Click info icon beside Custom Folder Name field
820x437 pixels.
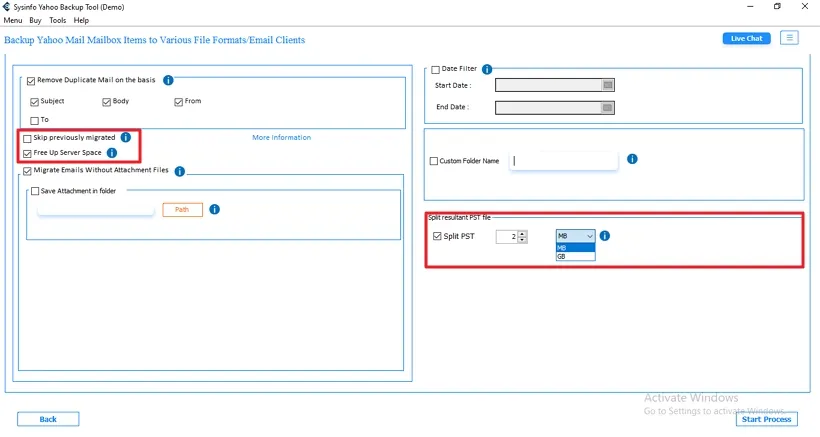[632, 159]
